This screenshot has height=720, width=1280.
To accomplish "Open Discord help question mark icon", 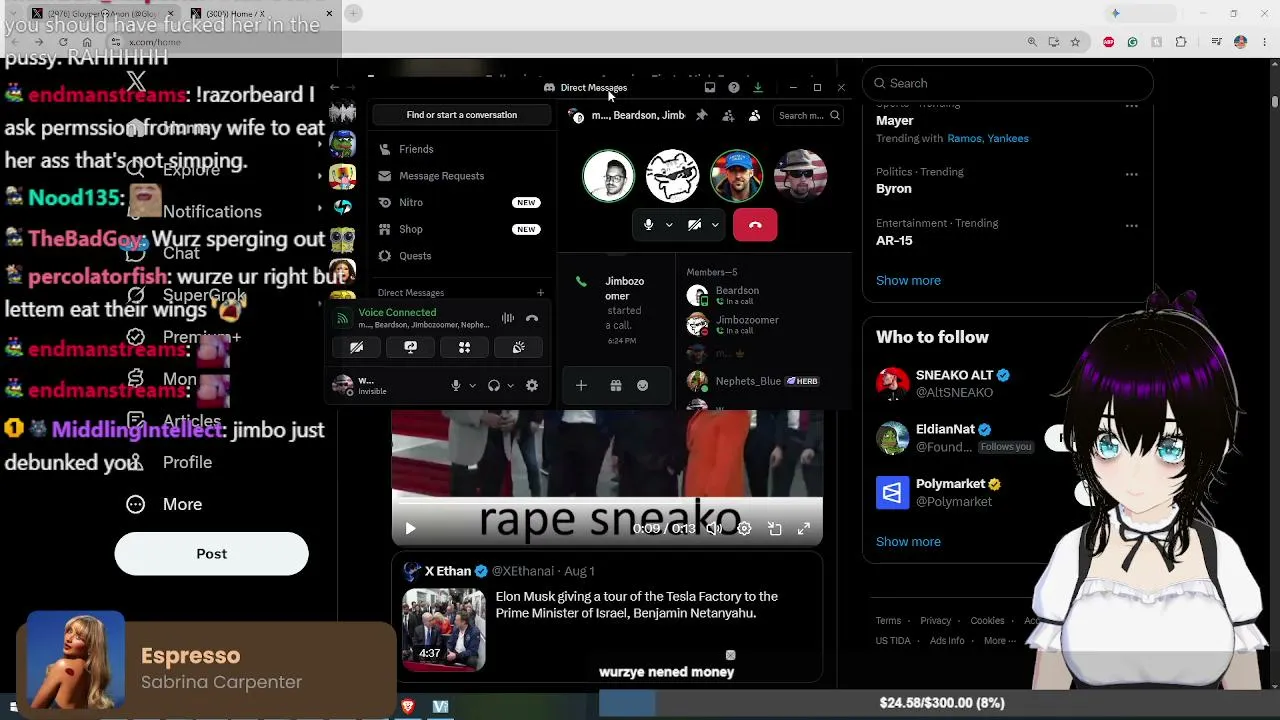I will (734, 88).
